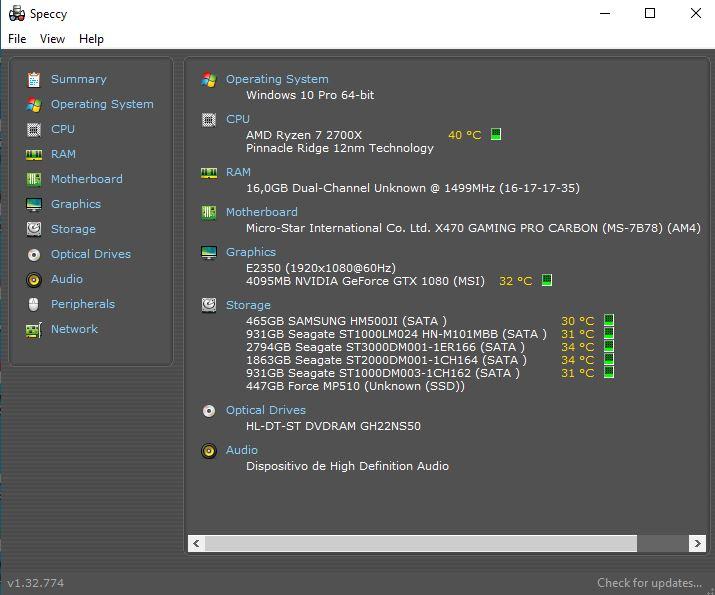Click the Motherboard icon in sidebar
This screenshot has height=595, width=715.
pos(34,179)
